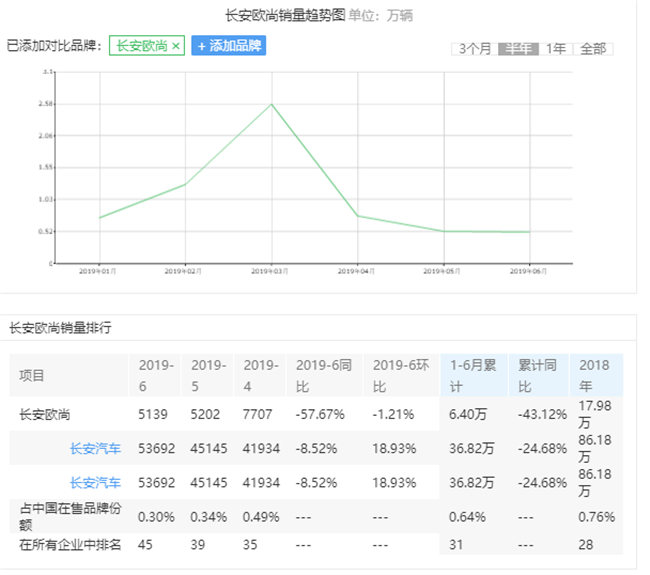Click the 2019年03月 peak point on chart

272,104
